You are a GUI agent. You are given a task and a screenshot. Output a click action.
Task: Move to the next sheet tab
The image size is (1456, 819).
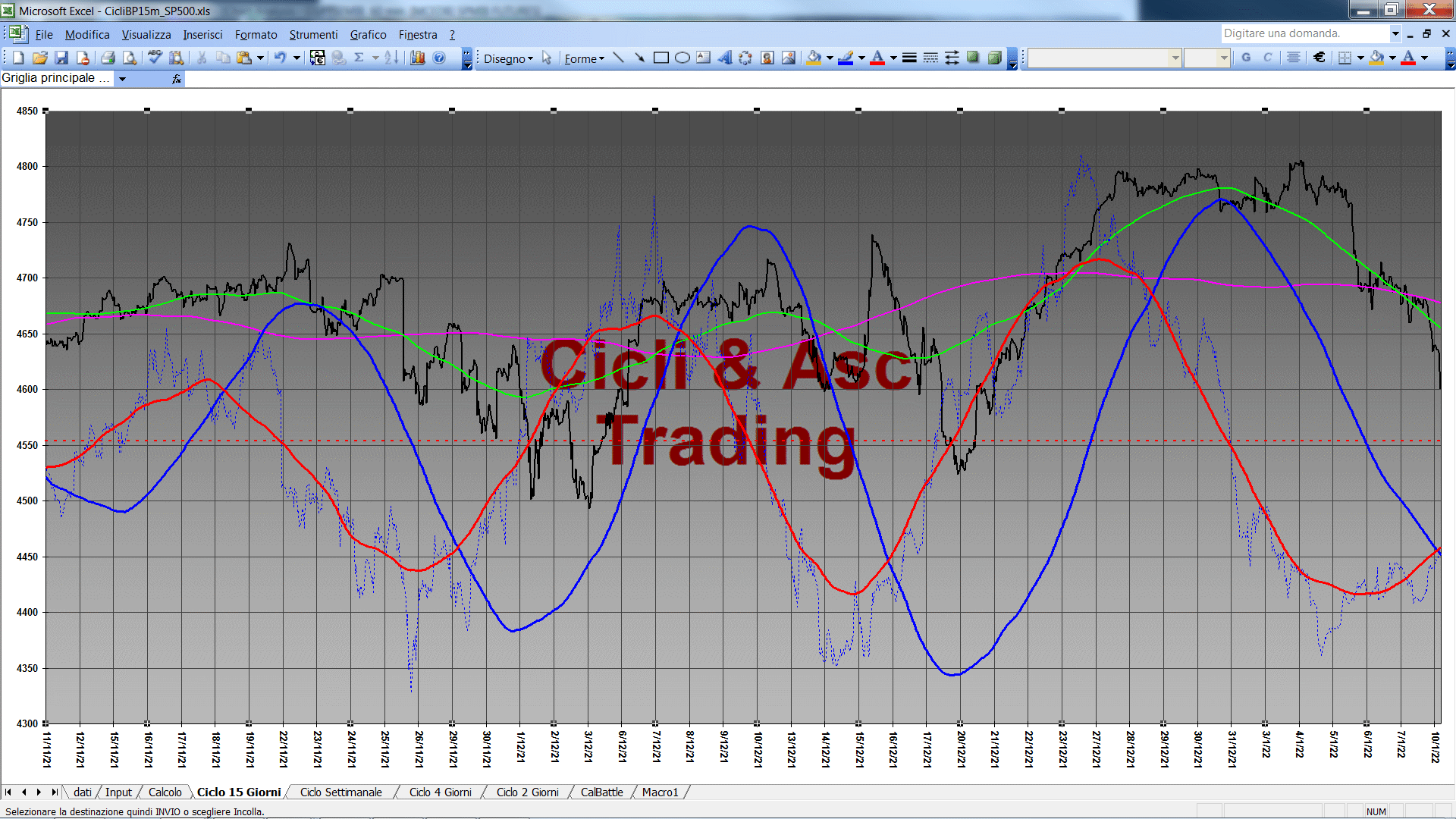click(39, 792)
